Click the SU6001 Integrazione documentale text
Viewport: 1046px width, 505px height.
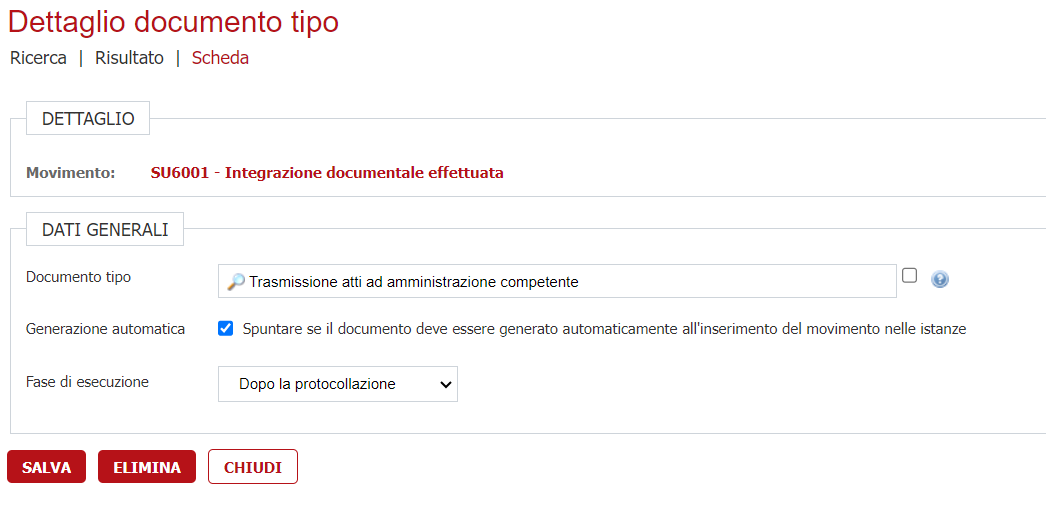(327, 173)
